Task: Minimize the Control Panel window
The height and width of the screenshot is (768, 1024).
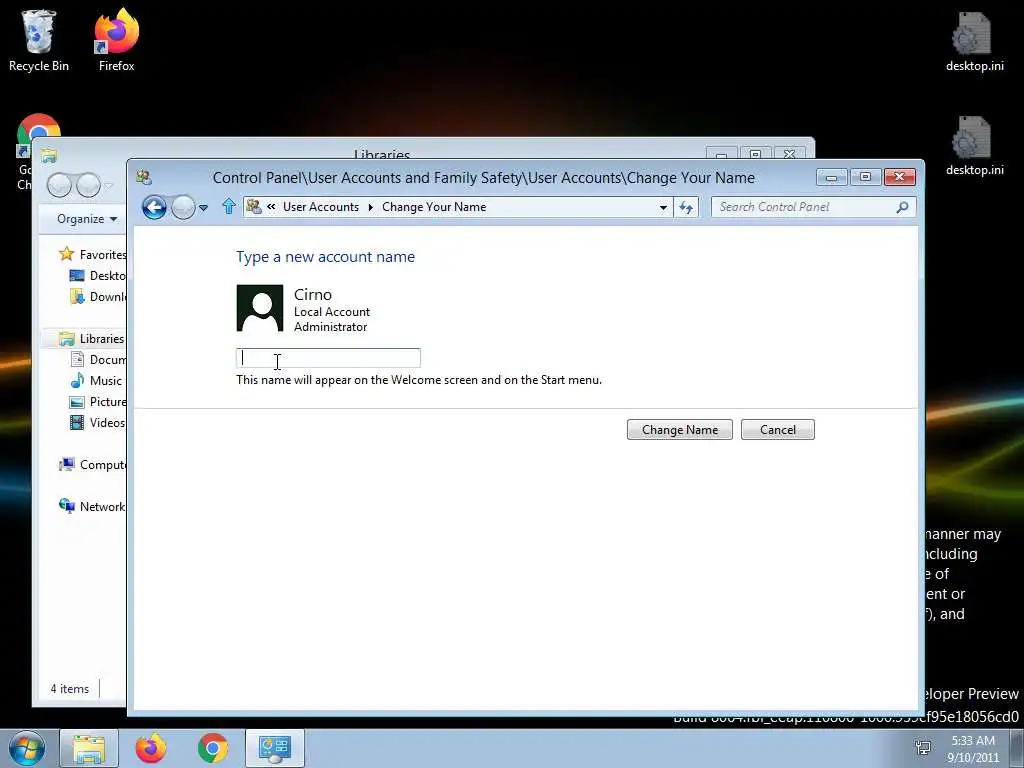Action: coord(831,177)
